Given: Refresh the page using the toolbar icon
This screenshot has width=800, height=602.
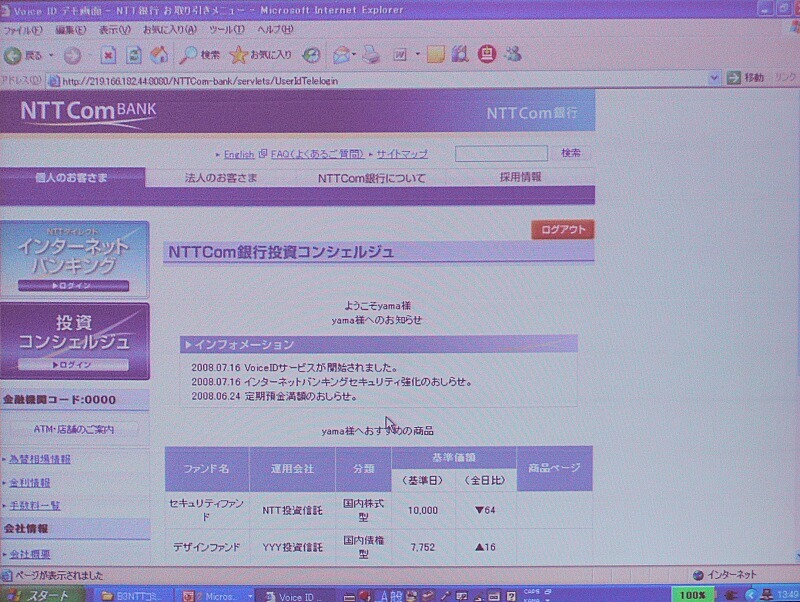Looking at the screenshot, I should 134,55.
